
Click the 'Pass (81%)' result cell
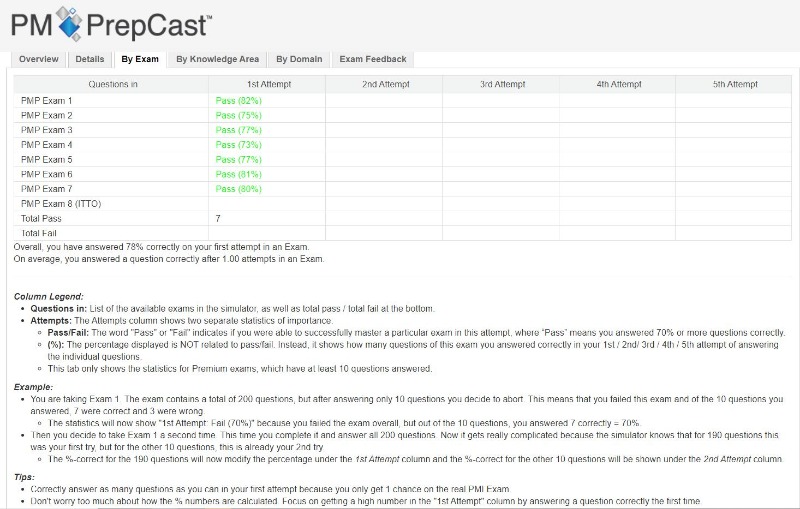238,174
